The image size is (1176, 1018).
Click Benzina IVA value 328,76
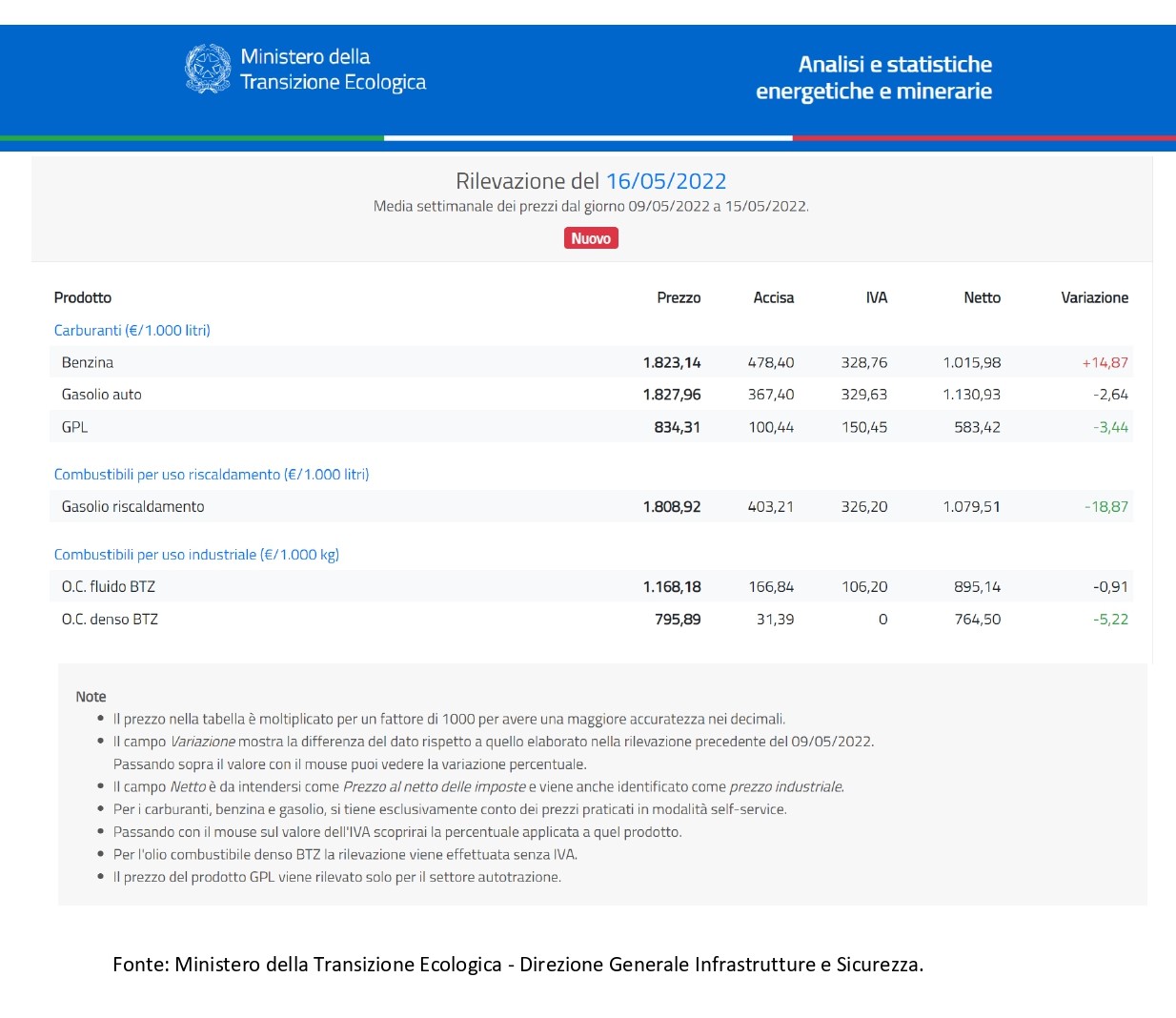click(864, 362)
